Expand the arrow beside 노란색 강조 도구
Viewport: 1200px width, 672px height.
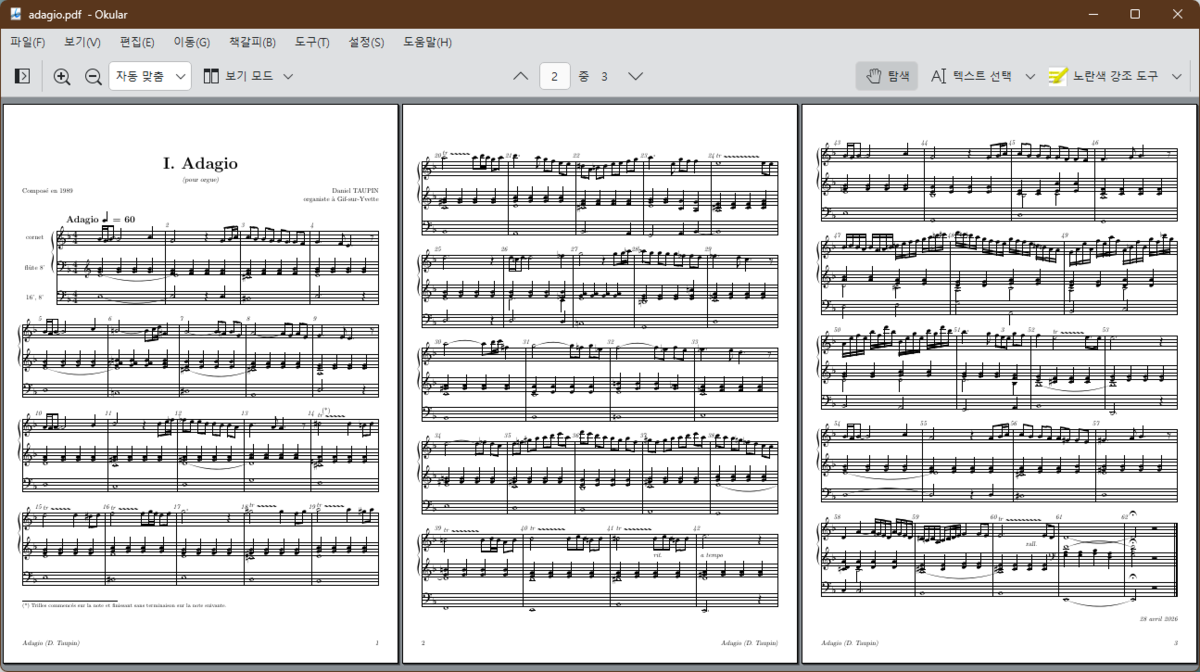coord(1177,76)
